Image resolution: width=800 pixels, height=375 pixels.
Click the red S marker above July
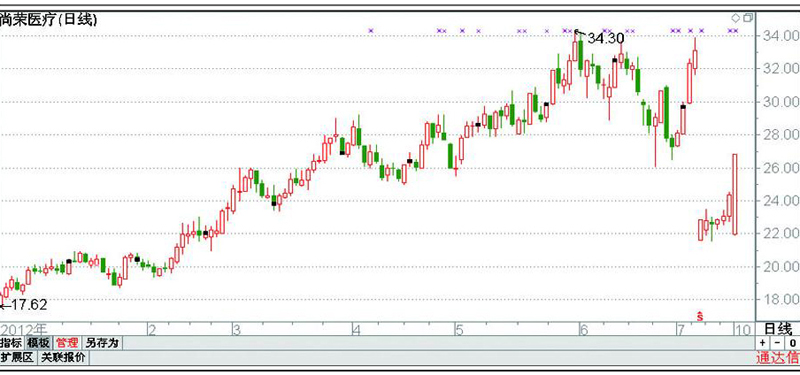700,316
